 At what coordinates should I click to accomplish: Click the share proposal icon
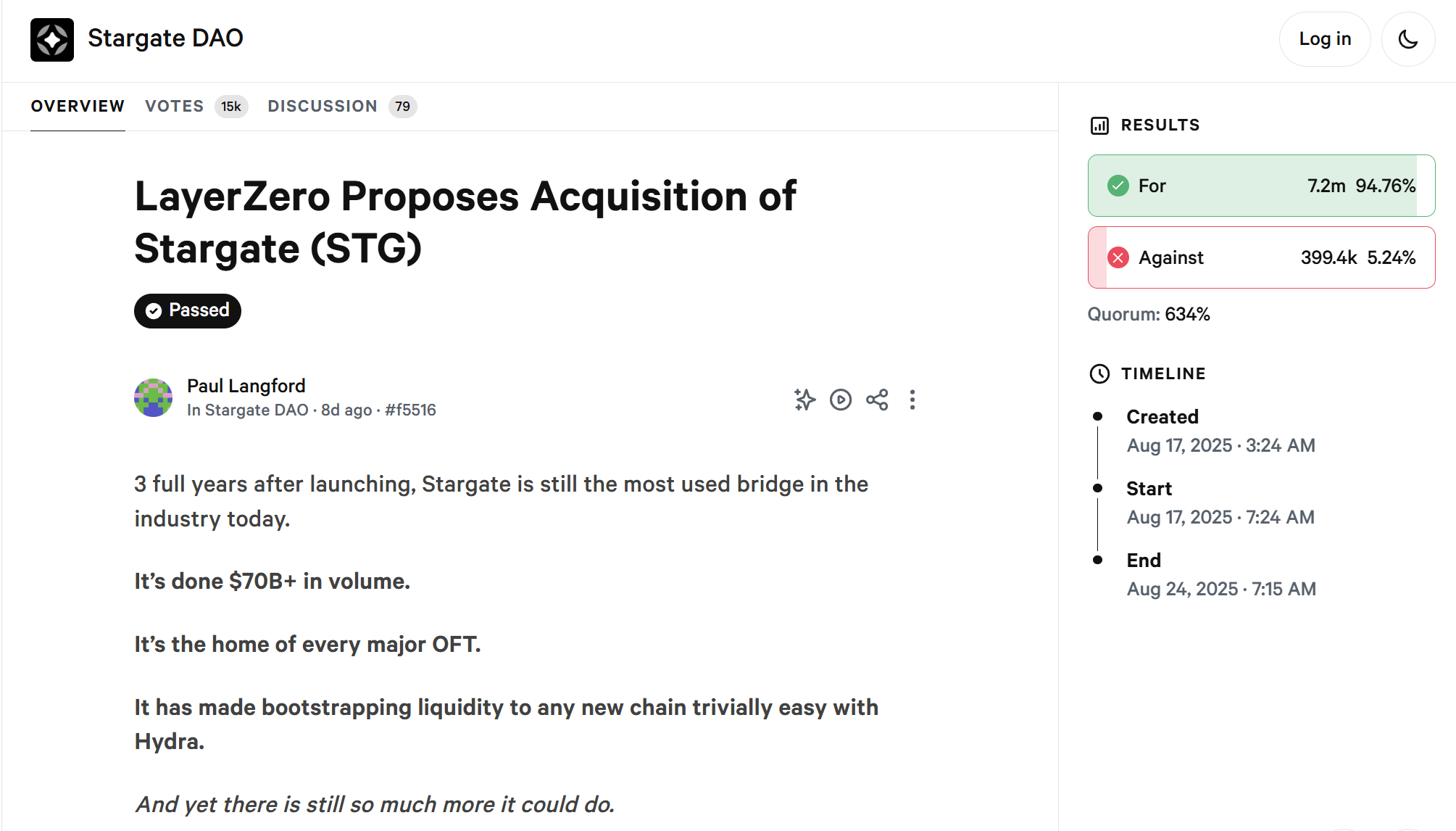[877, 400]
